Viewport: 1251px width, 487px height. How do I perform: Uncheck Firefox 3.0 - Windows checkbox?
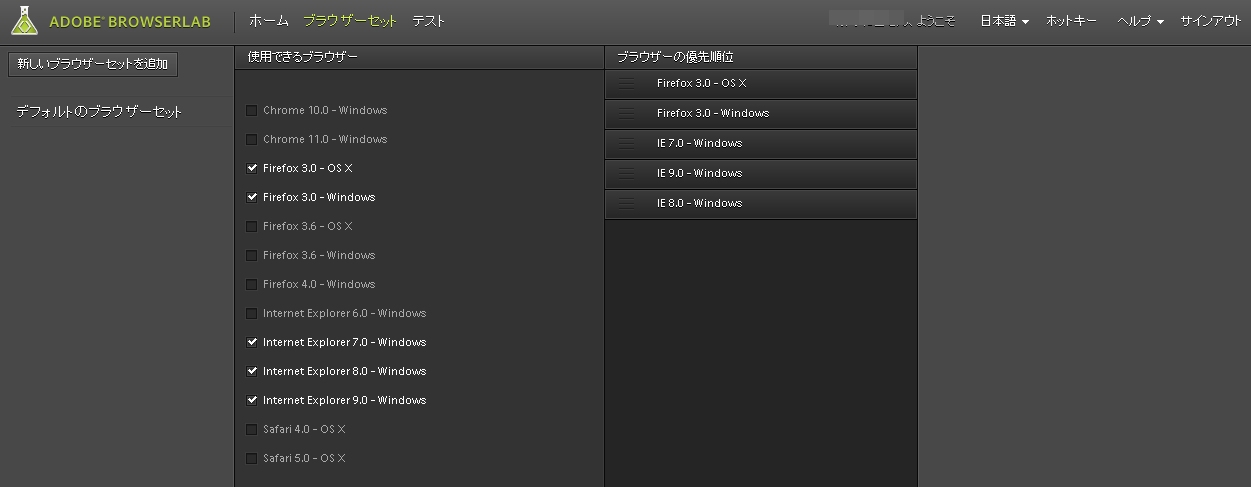(x=252, y=197)
